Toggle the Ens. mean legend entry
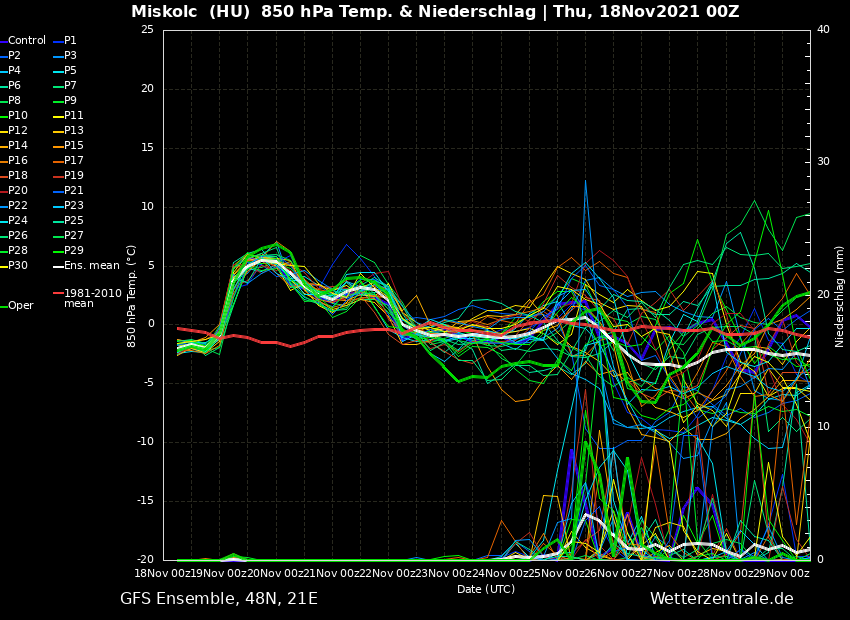This screenshot has width=850, height=620. coord(91,266)
